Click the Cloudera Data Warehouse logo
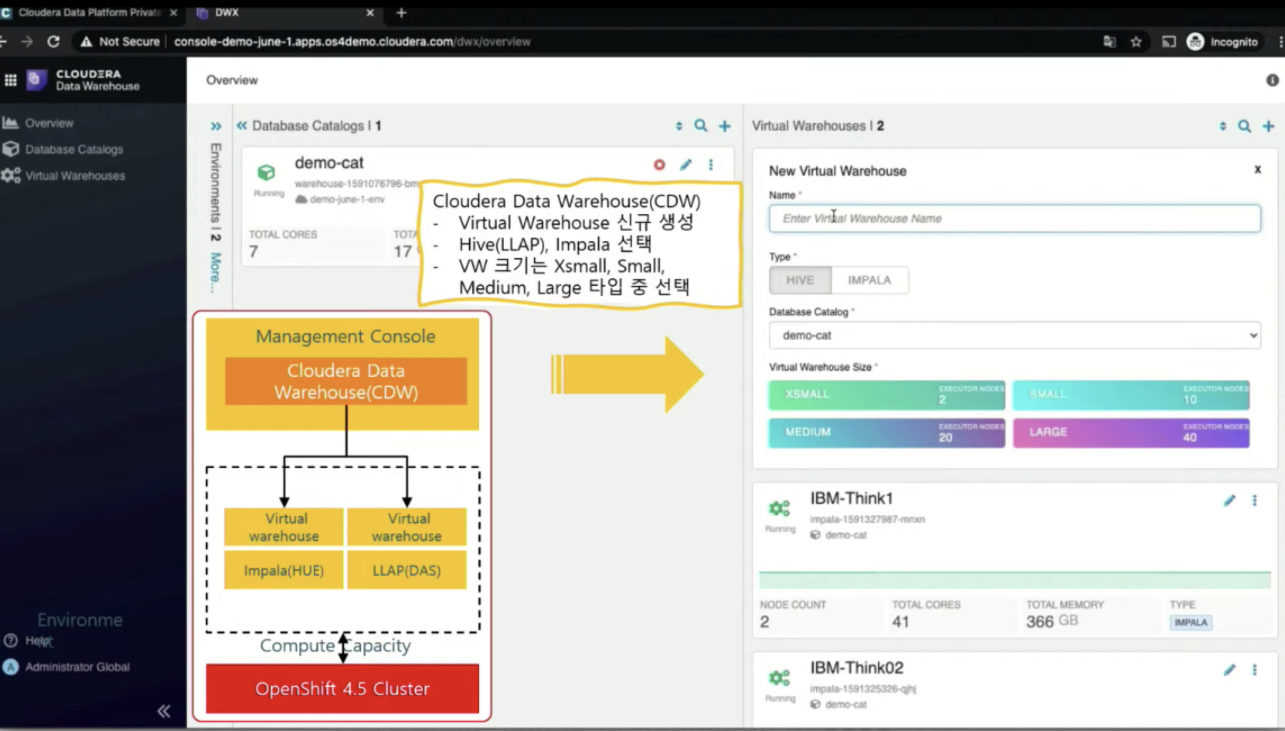The image size is (1285, 731). coord(84,80)
